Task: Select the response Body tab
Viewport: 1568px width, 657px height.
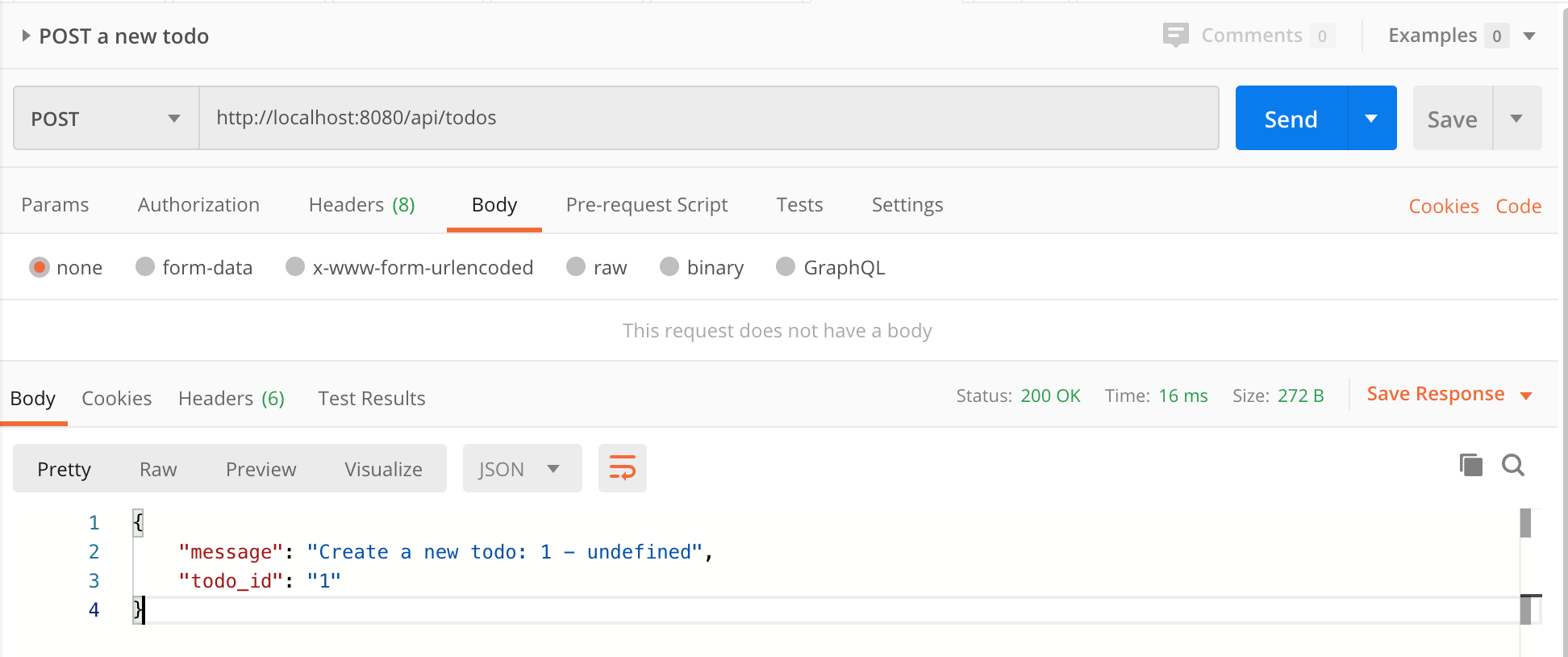Action: coord(33,399)
